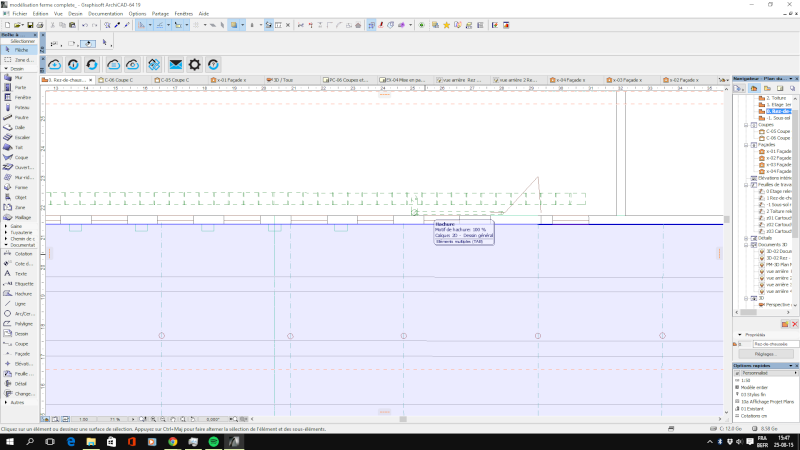Open the Fenêtres menu
Viewport: 800px width, 450px height.
pos(184,14)
